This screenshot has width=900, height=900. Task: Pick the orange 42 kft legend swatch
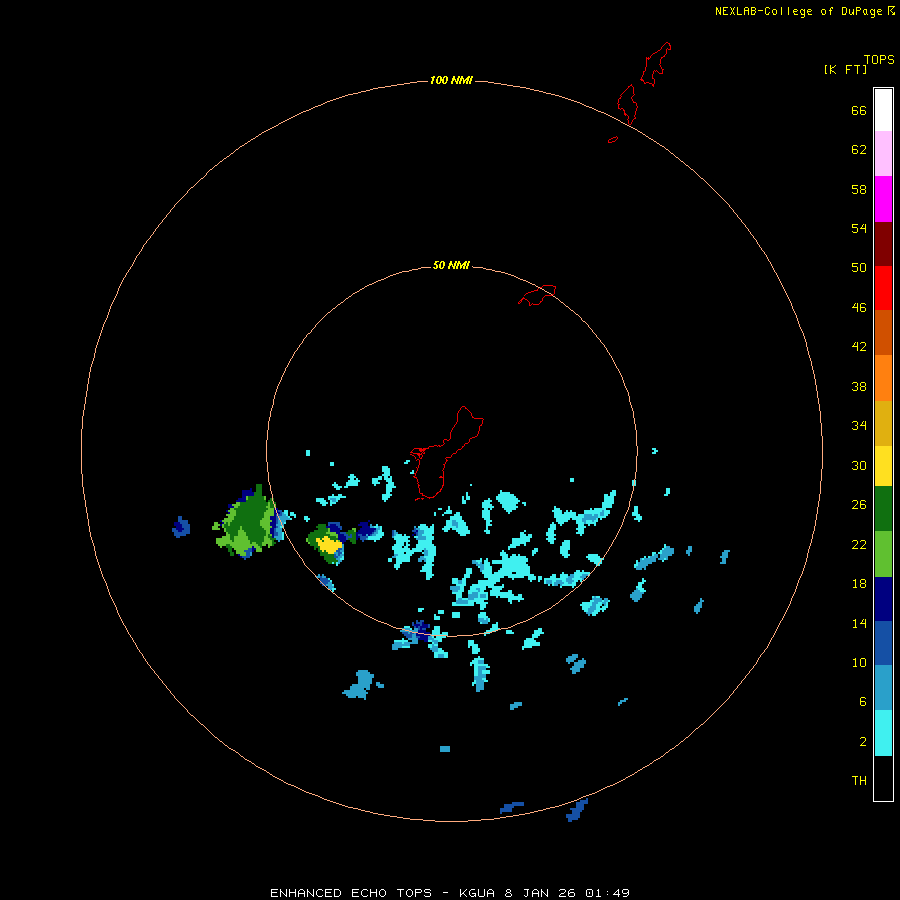883,378
